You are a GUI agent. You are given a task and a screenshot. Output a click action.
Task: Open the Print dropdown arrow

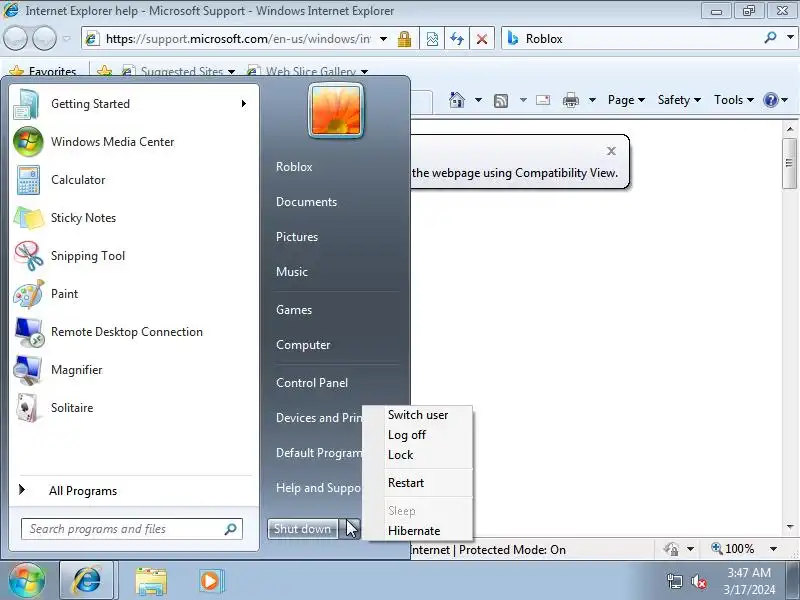[x=592, y=100]
